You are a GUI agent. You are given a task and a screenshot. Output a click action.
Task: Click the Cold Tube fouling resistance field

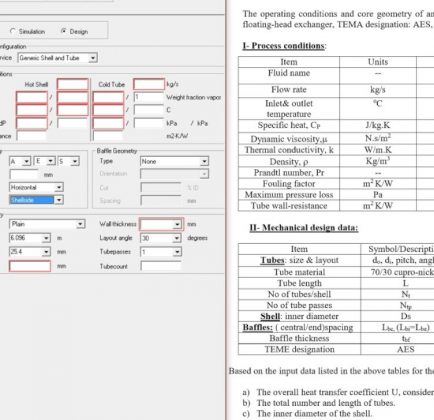108,136
